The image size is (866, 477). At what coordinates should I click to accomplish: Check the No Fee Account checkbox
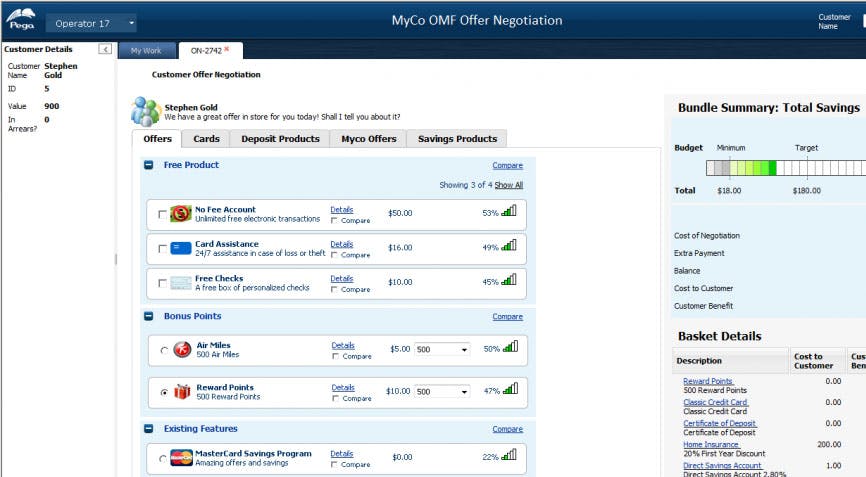tap(163, 215)
